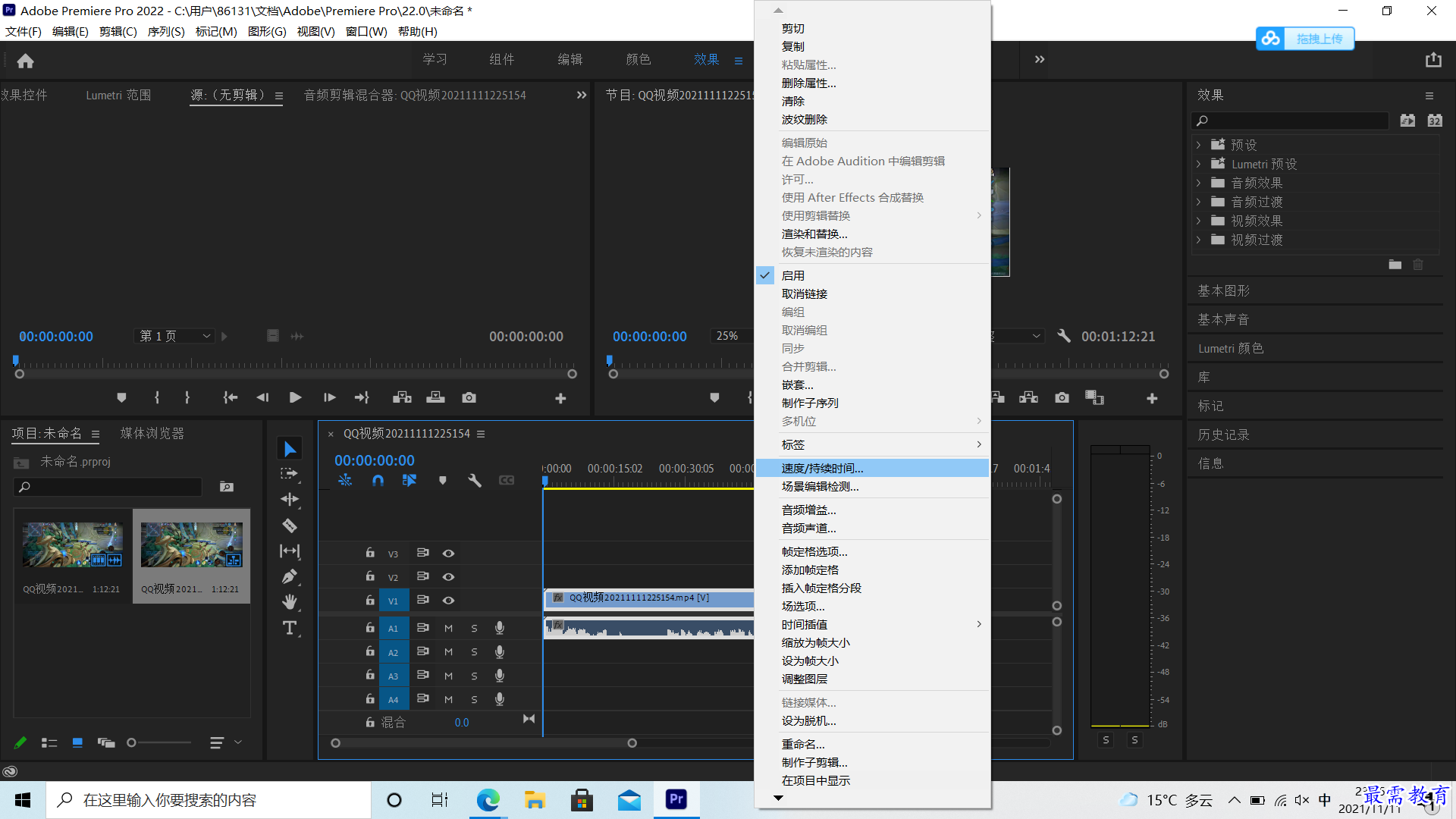Open the 第 1 页 page dropdown
1456x819 pixels.
tap(174, 336)
